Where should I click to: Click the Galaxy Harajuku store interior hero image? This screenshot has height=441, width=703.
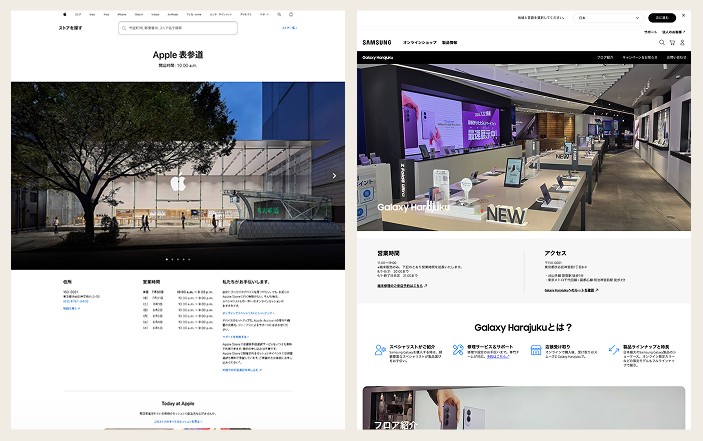tap(524, 147)
